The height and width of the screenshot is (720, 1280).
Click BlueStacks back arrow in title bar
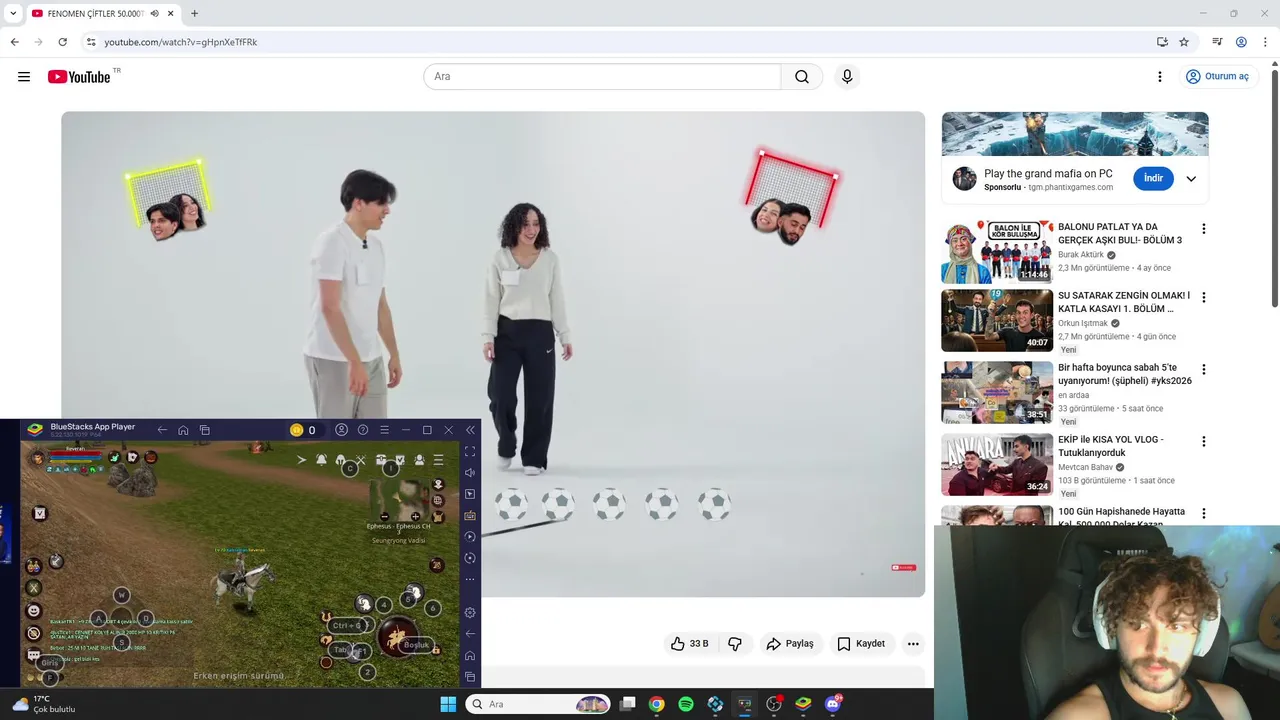162,430
